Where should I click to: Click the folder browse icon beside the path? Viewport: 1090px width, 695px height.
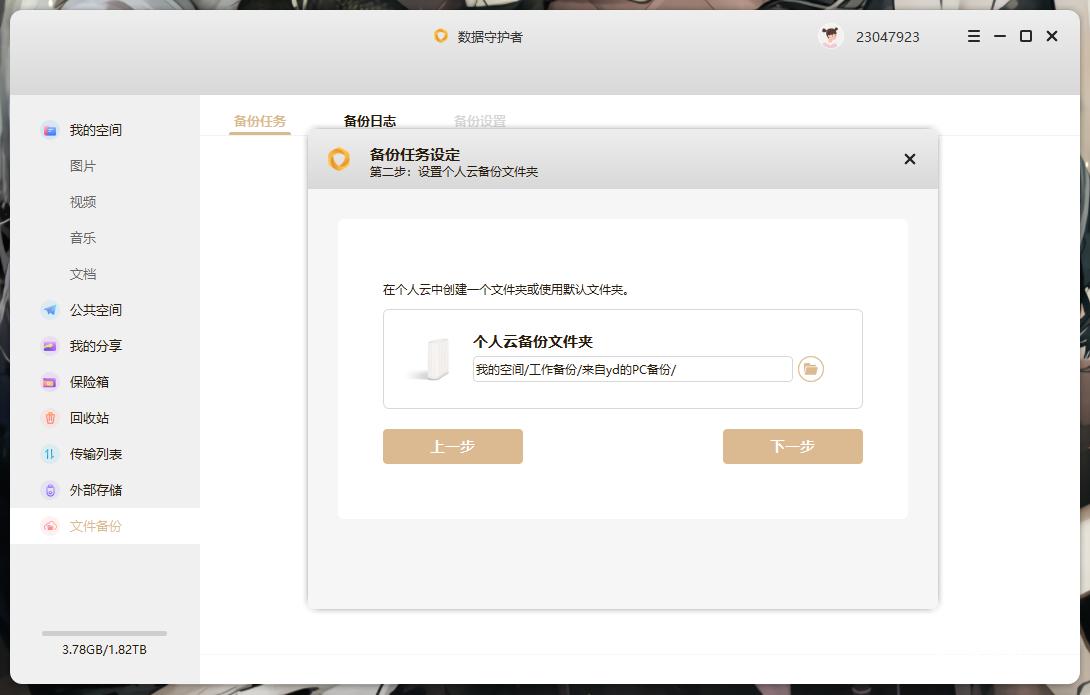tap(812, 369)
